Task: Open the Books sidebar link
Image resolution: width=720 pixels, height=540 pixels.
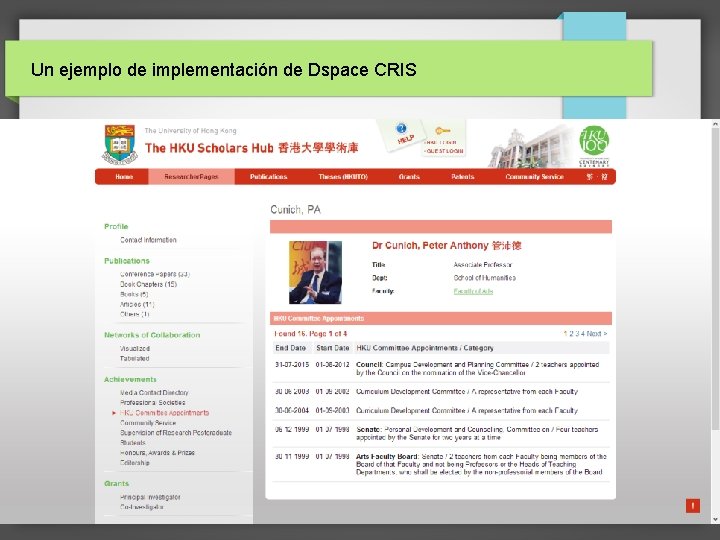Action: [x=134, y=294]
